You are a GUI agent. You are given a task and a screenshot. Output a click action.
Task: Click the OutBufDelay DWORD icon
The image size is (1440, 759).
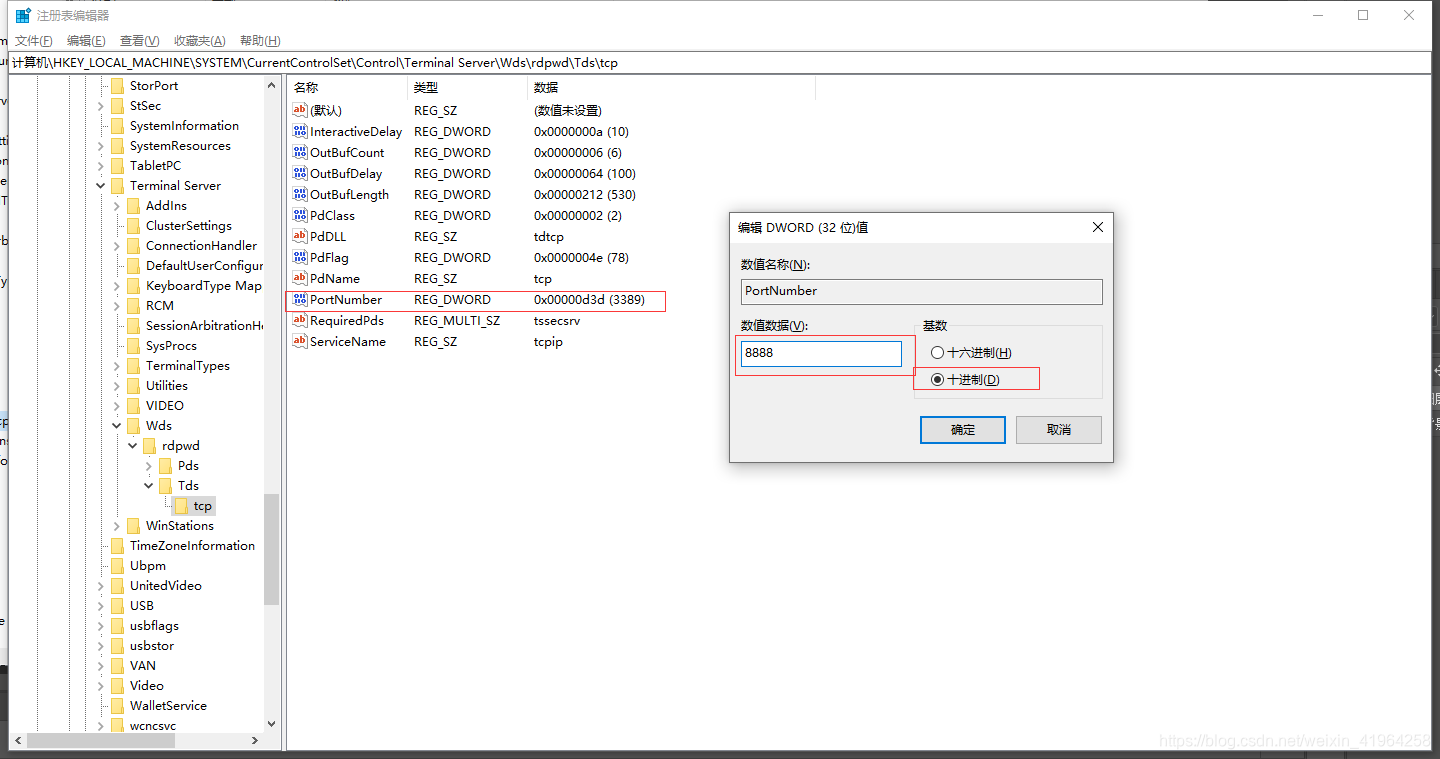click(300, 173)
